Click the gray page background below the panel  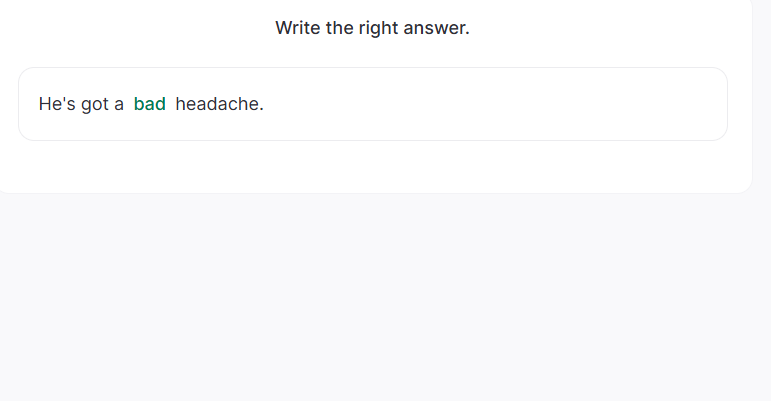tap(385, 300)
